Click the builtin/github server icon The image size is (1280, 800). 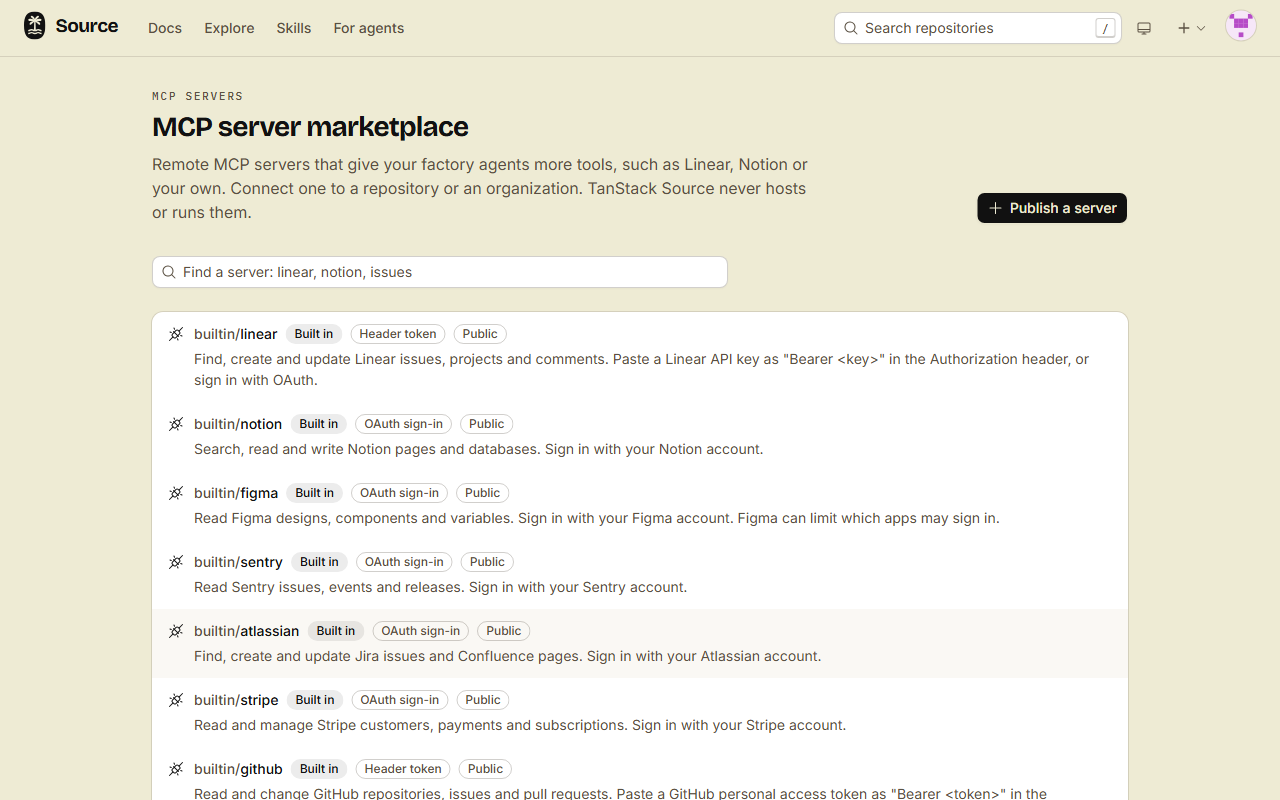point(176,769)
